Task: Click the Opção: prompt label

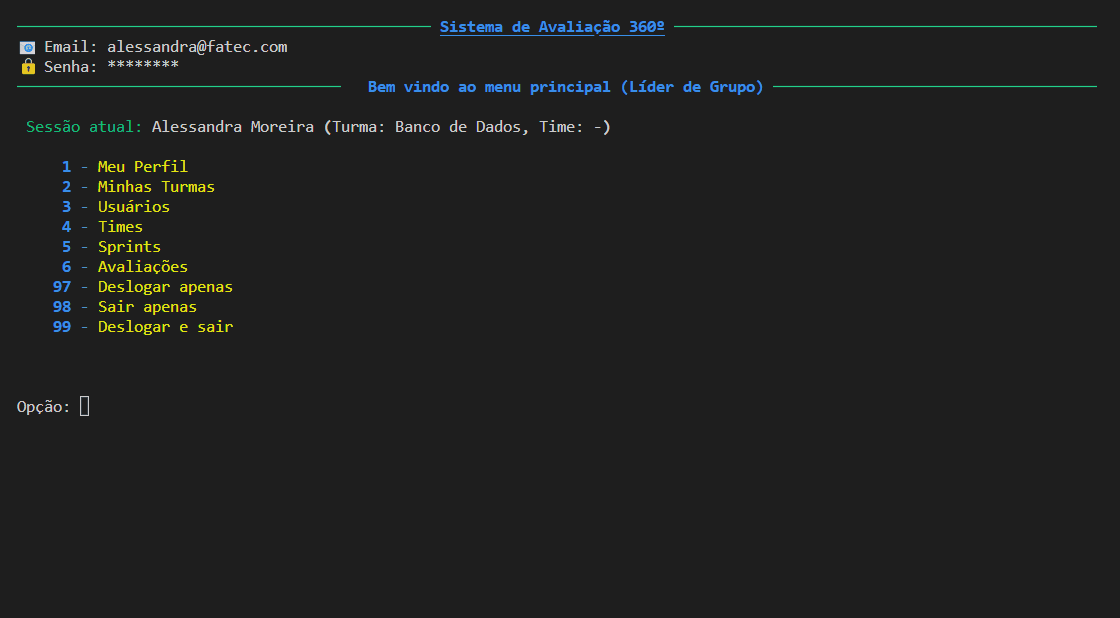Action: (44, 407)
